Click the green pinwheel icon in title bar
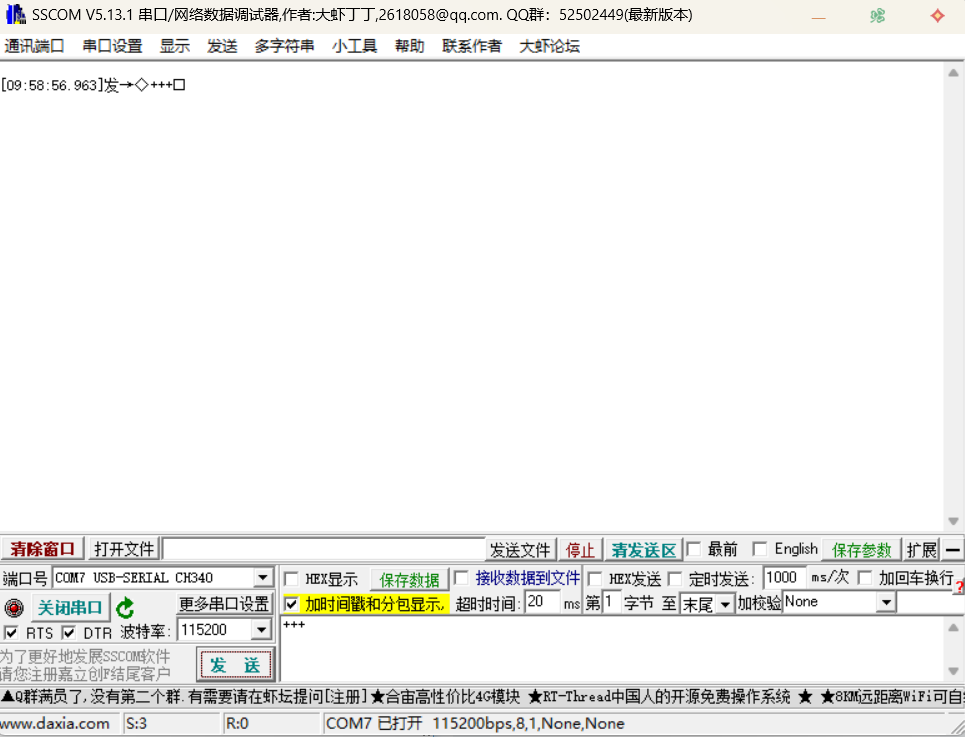Viewport: 965px width, 737px height. click(878, 15)
